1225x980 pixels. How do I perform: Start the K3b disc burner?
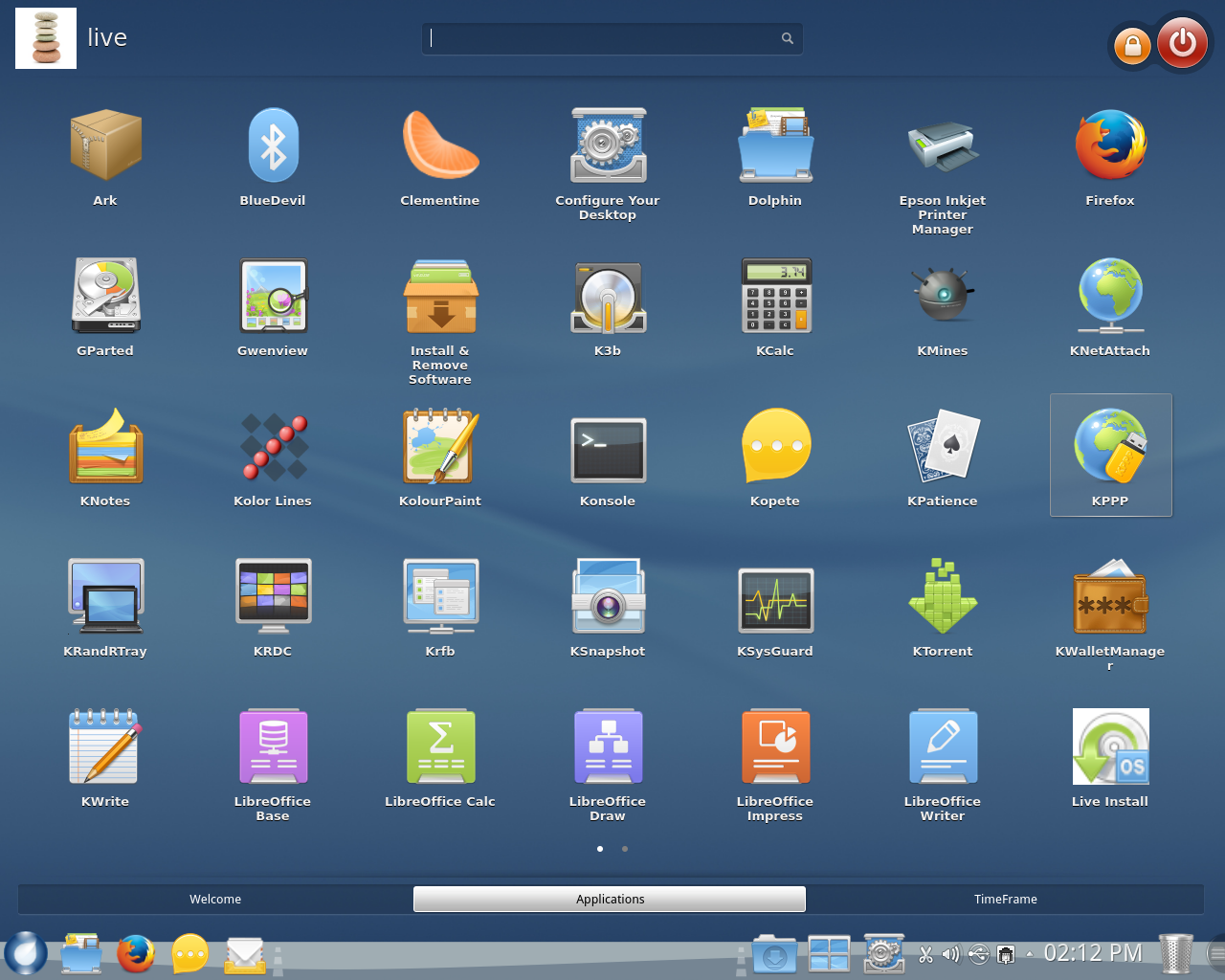click(608, 307)
